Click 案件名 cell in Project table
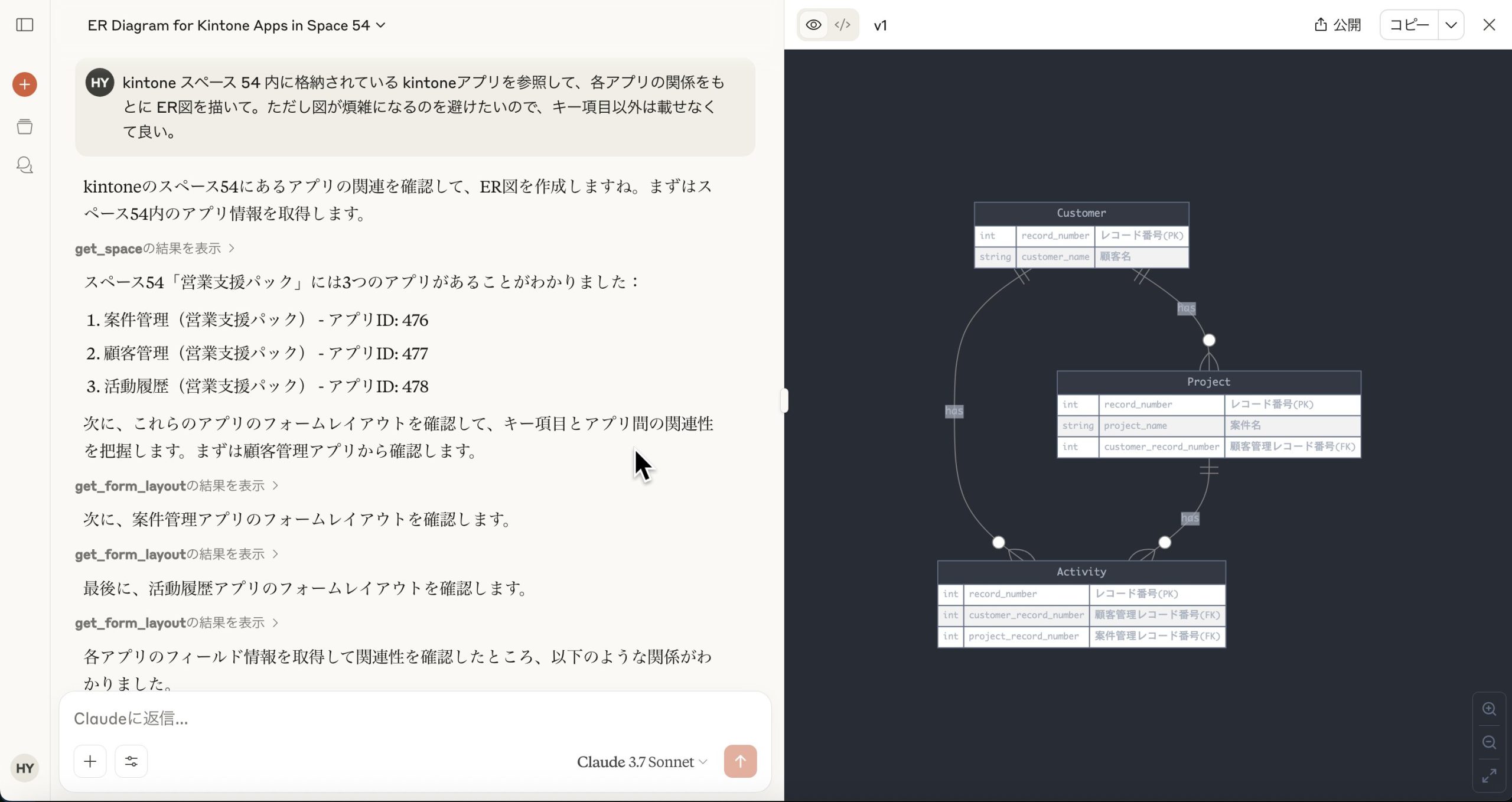1512x802 pixels. coord(1292,426)
